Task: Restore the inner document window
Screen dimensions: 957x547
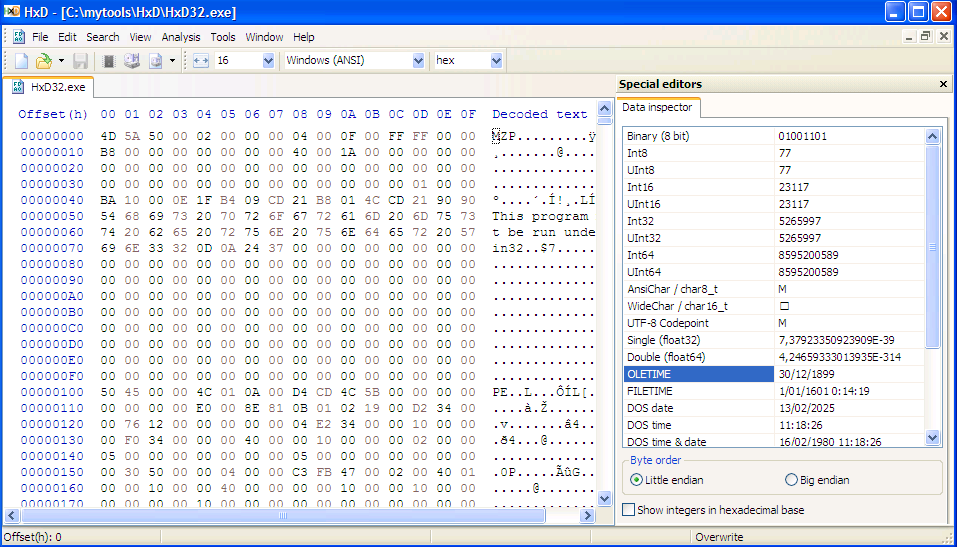Action: tap(926, 37)
